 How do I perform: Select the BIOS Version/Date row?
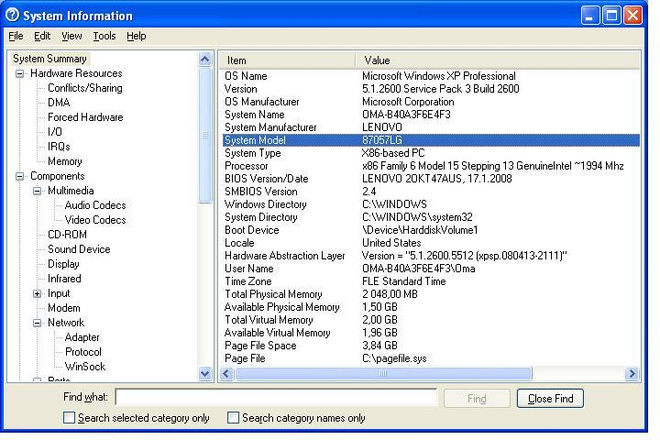click(431, 179)
